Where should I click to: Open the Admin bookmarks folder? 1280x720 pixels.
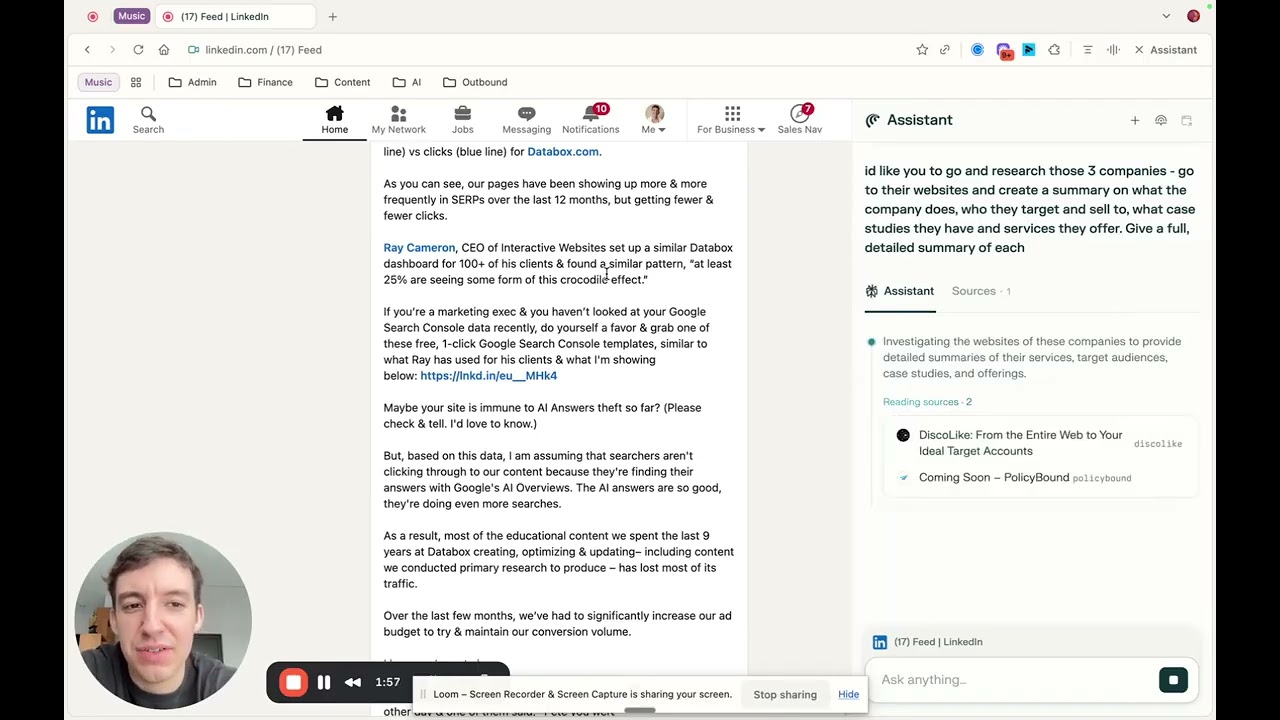click(192, 82)
